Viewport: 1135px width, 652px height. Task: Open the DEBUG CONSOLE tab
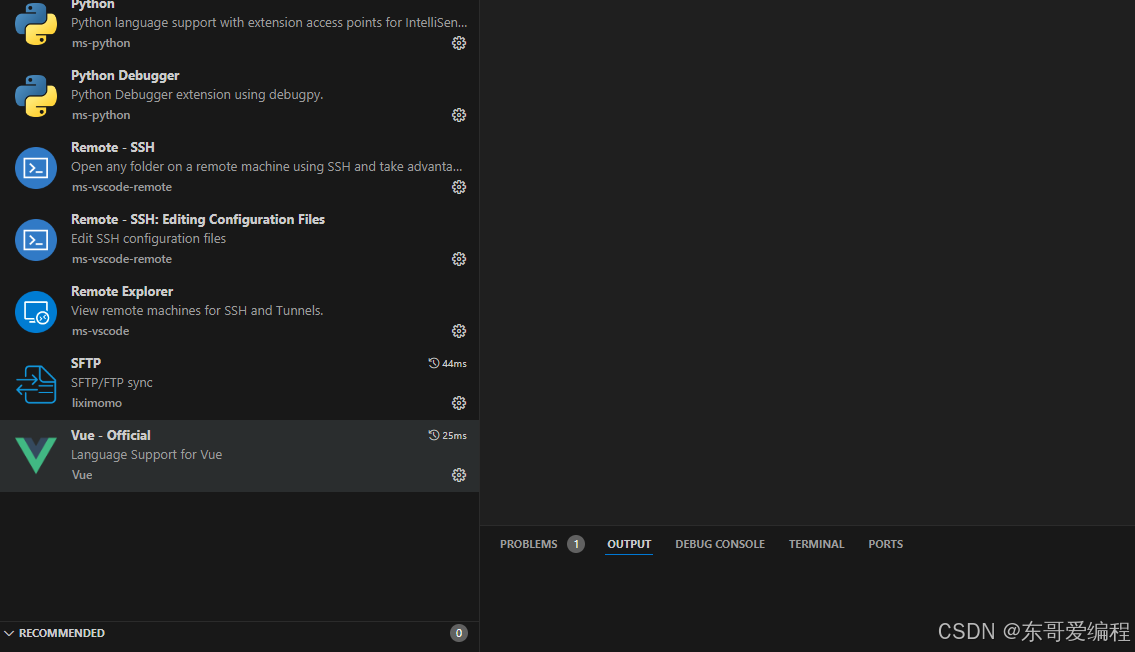coord(720,544)
